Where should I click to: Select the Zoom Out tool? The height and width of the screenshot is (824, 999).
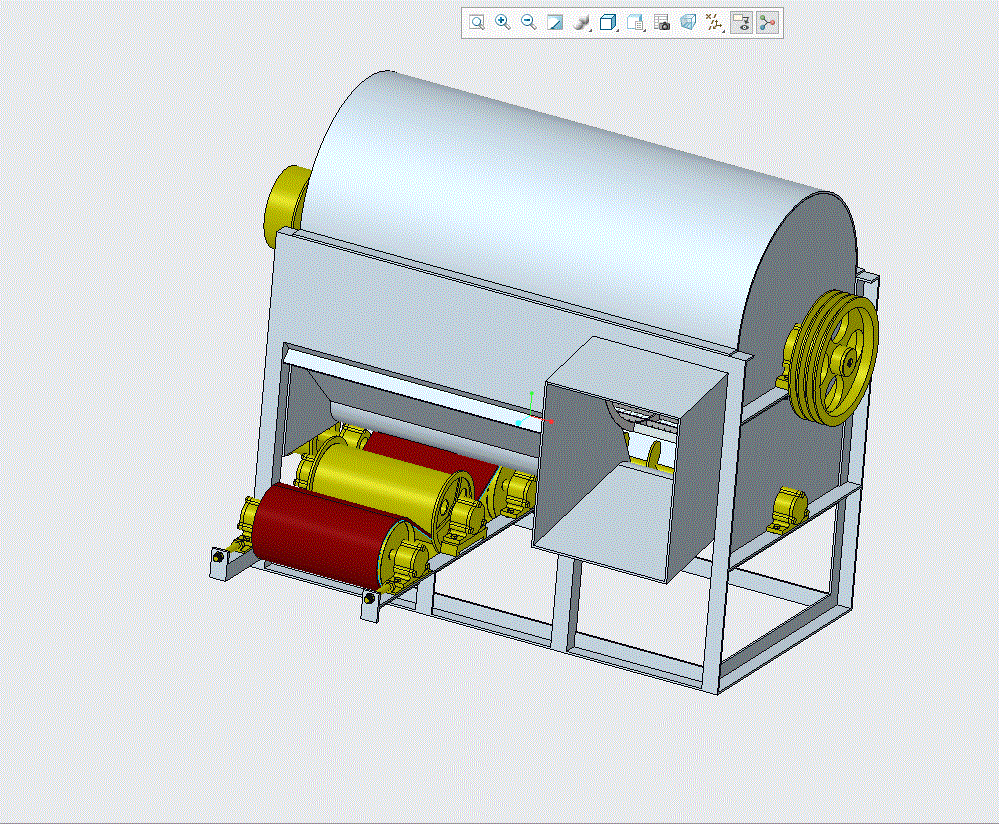529,23
